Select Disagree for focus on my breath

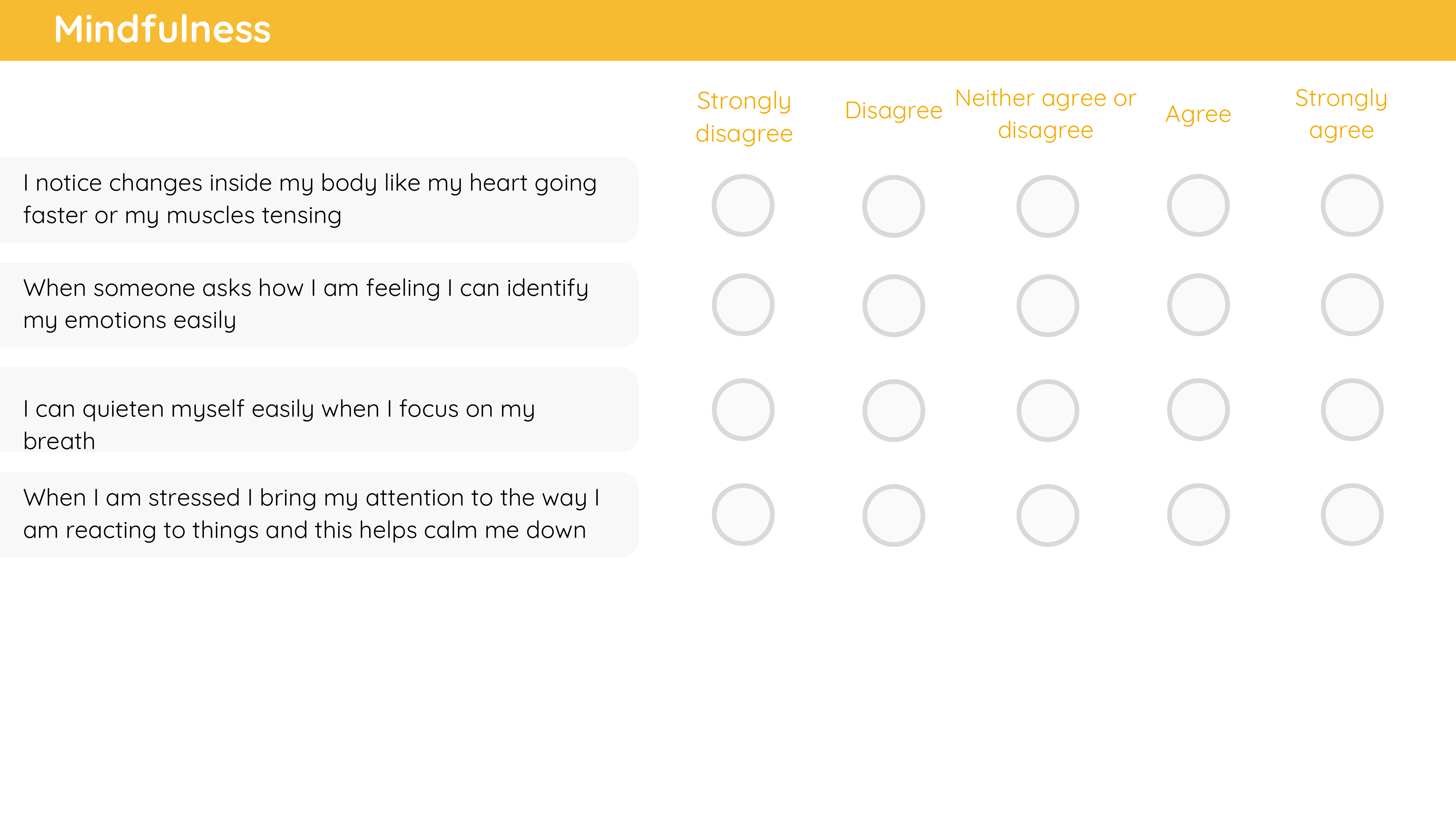893,410
